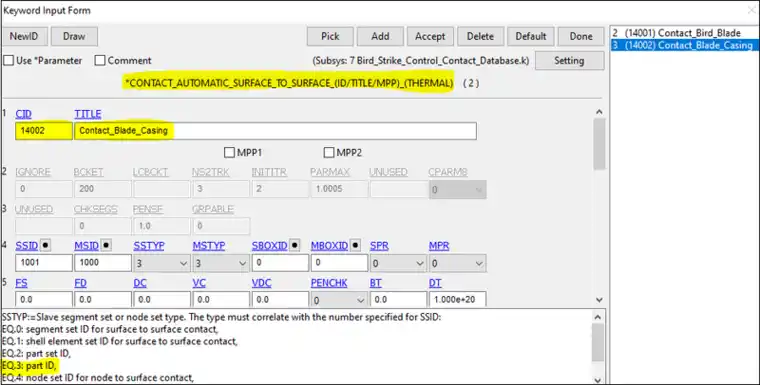Open the disabled CPARM8 dropdown
Viewport: 760px width, 385px height.
[457, 190]
